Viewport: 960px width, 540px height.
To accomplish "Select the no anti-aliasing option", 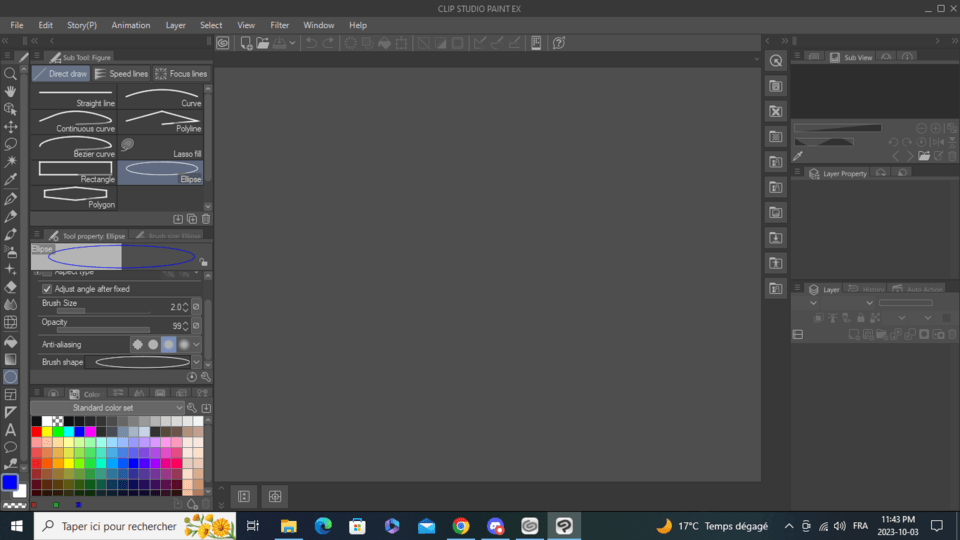I will coord(138,345).
